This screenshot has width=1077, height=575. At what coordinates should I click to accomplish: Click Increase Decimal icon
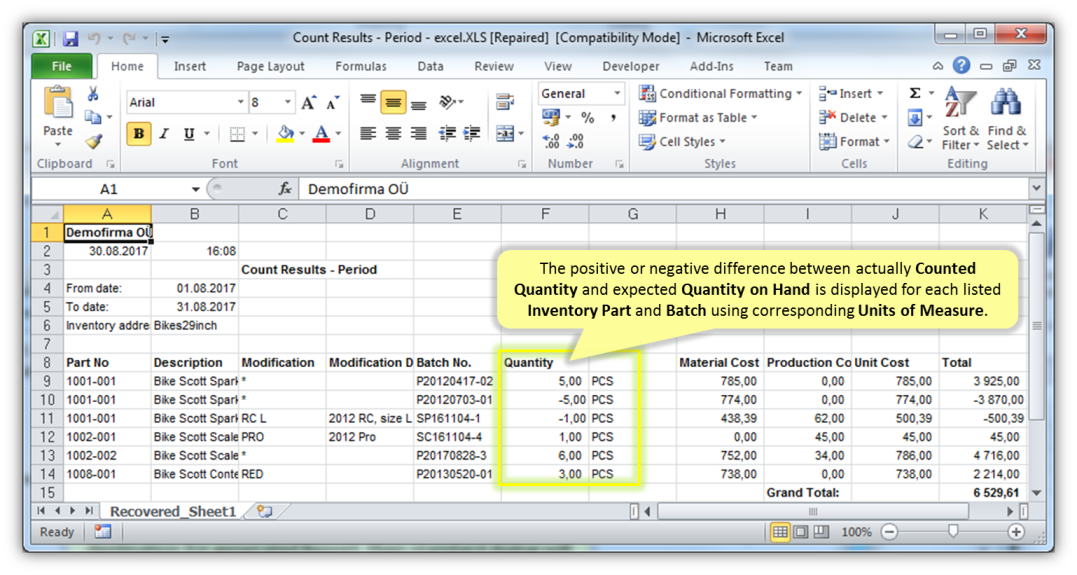pos(551,141)
